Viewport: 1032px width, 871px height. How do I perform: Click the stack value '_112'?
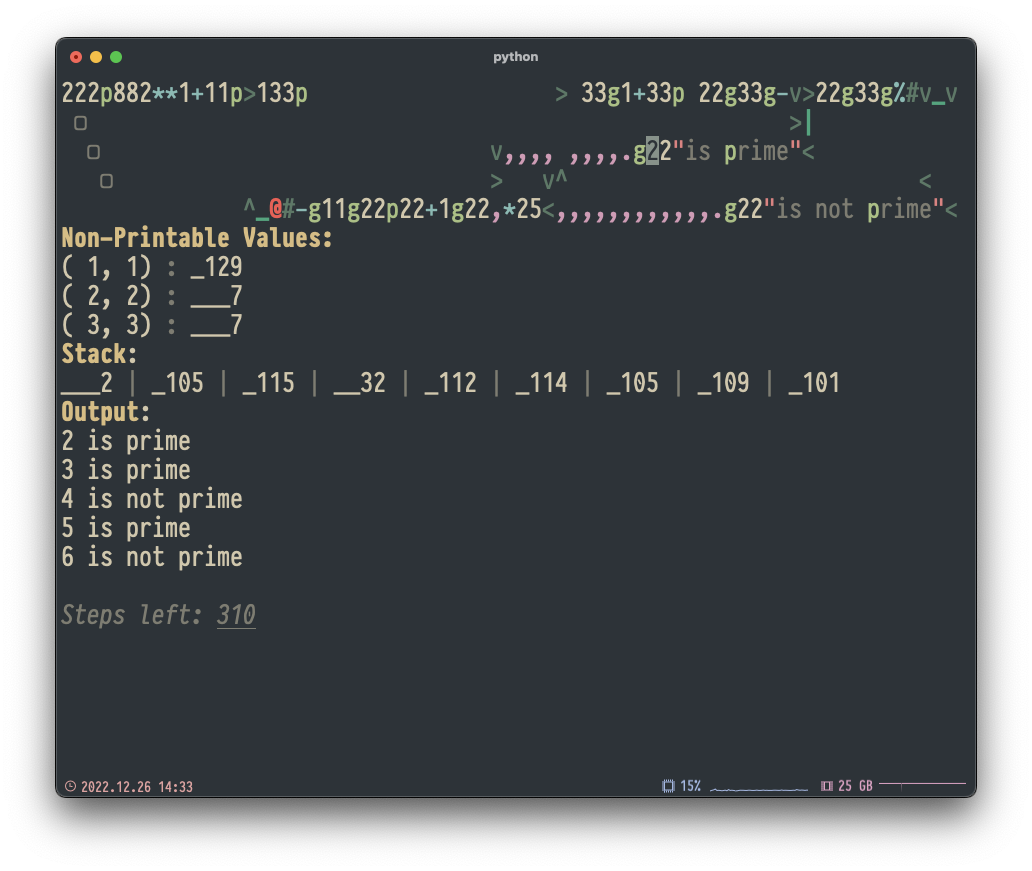click(450, 383)
